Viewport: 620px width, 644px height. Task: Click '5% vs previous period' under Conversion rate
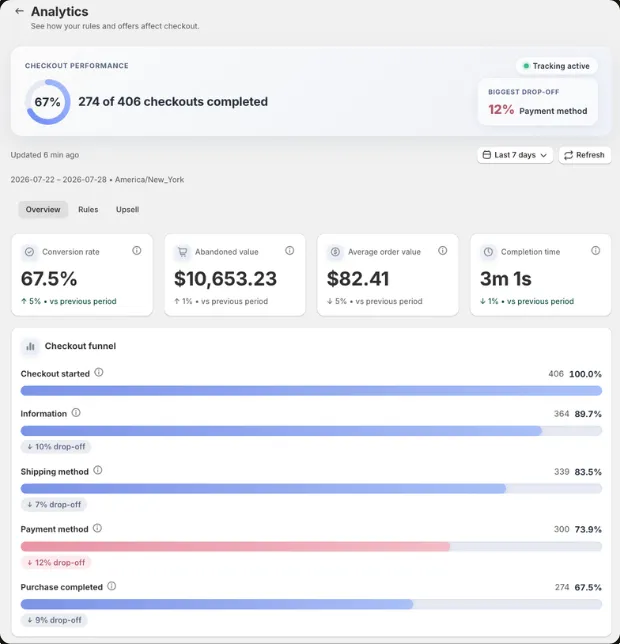[x=69, y=301]
